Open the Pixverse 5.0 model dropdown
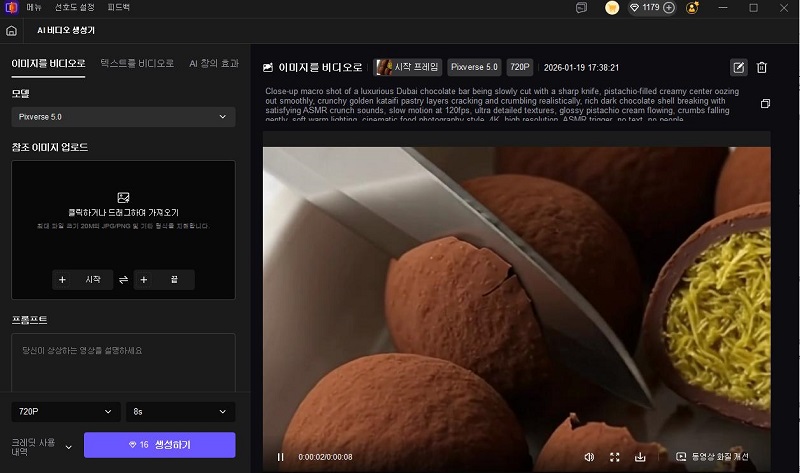Viewport: 800px width, 473px height. (124, 117)
